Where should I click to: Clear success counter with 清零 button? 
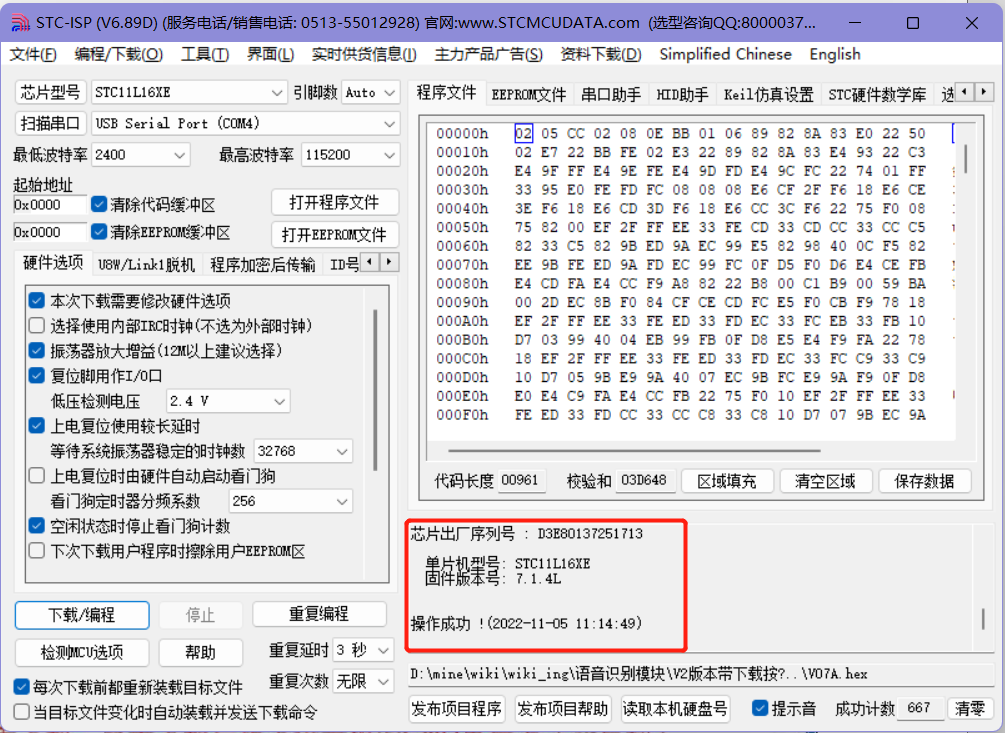970,708
